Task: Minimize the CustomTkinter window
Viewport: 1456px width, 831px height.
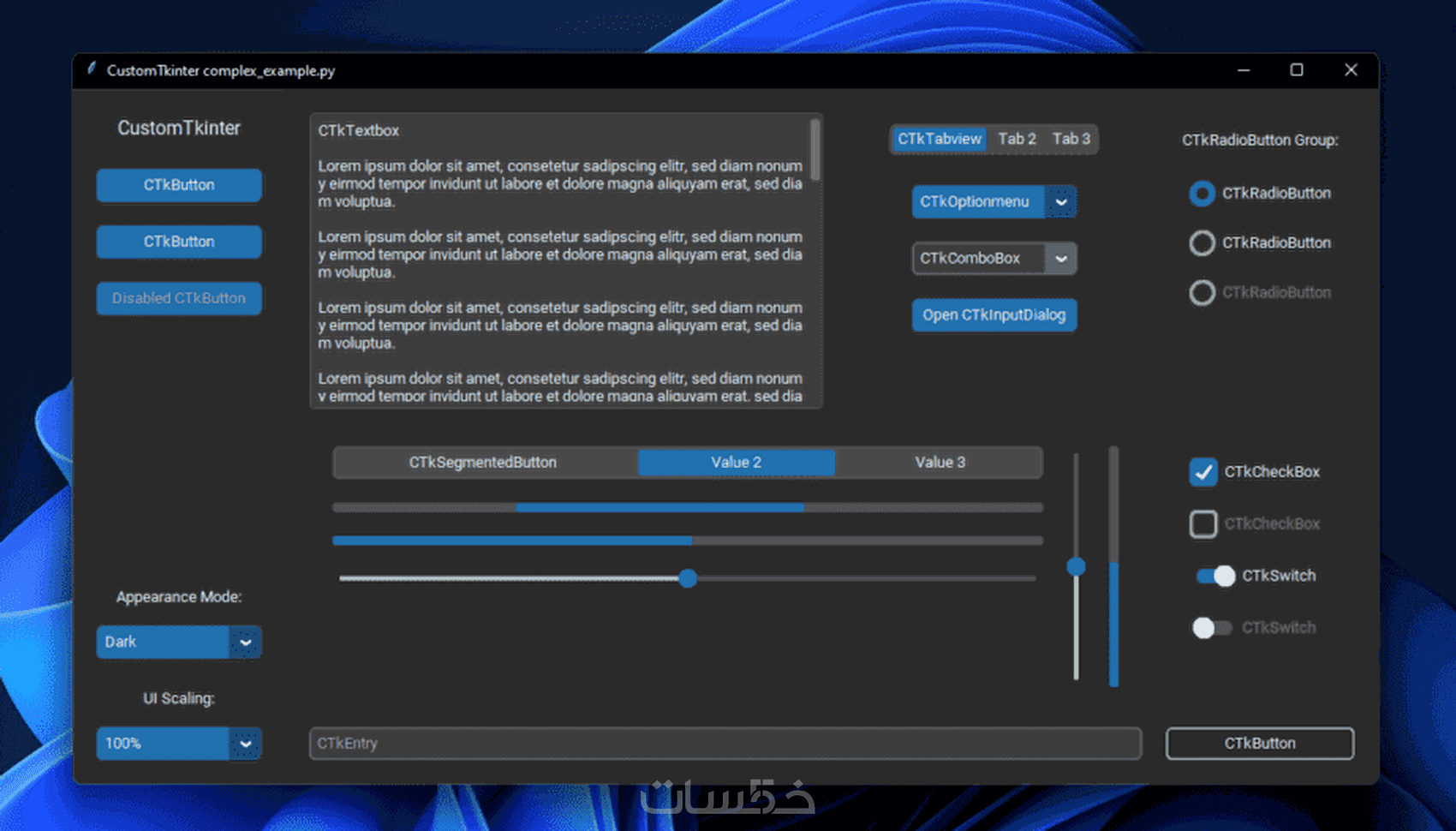Action: (x=1244, y=70)
